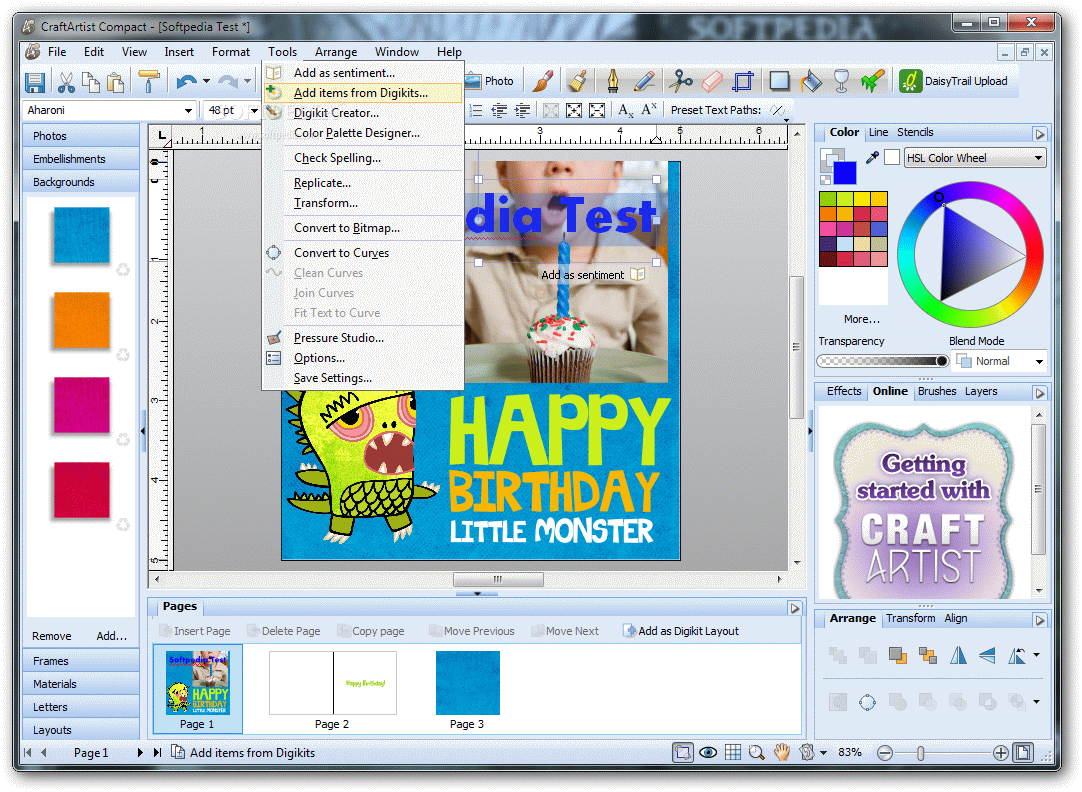Open the Frames category

click(81, 661)
